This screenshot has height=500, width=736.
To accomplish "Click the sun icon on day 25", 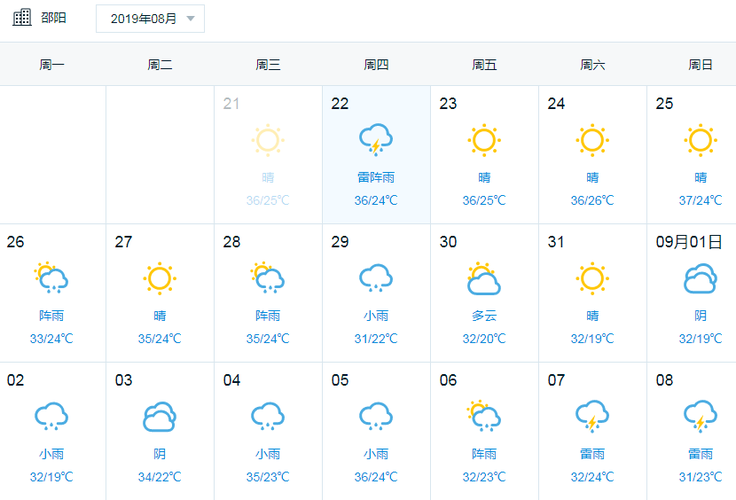I will 700,140.
